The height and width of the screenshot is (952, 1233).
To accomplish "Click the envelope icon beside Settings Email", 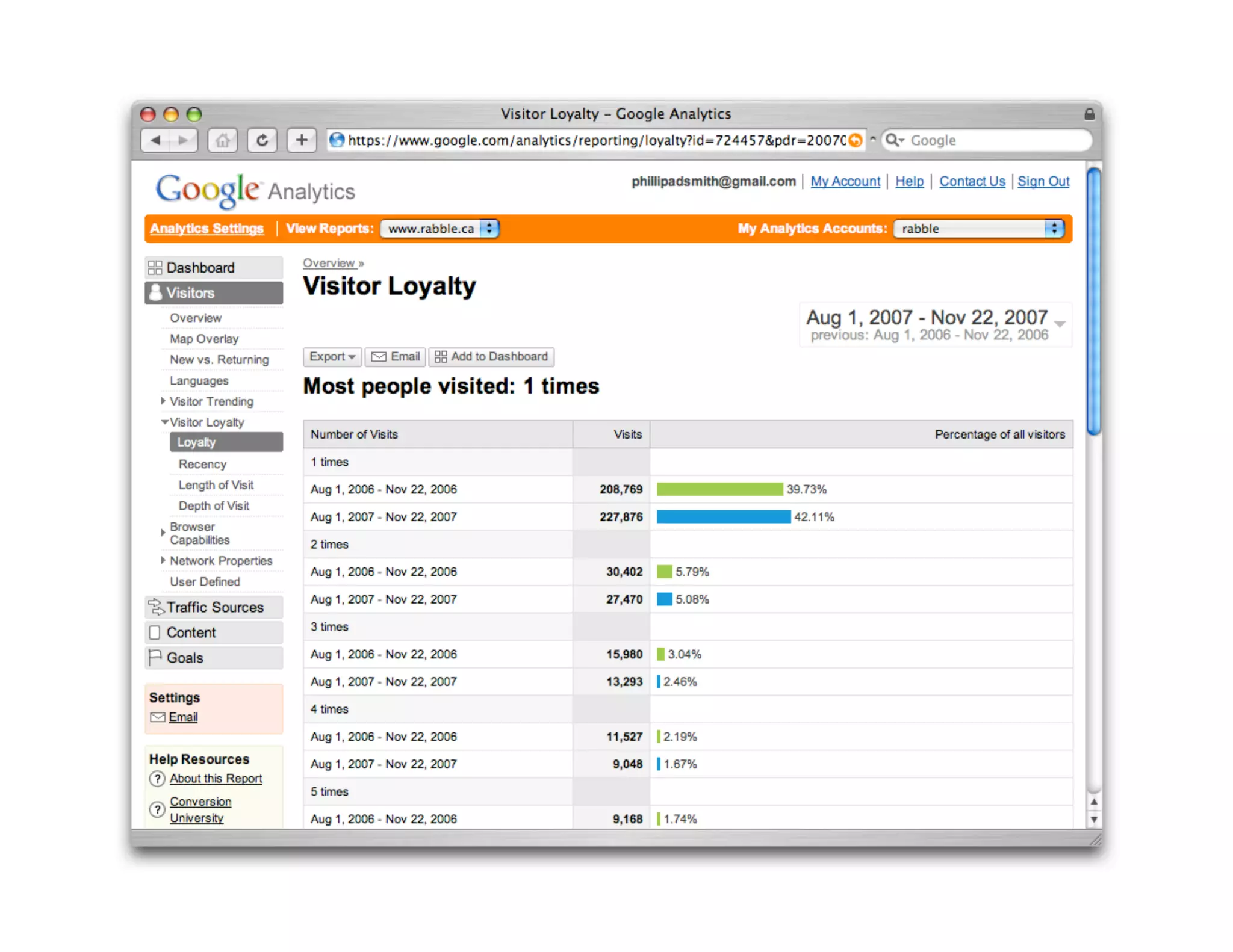I will tap(157, 717).
